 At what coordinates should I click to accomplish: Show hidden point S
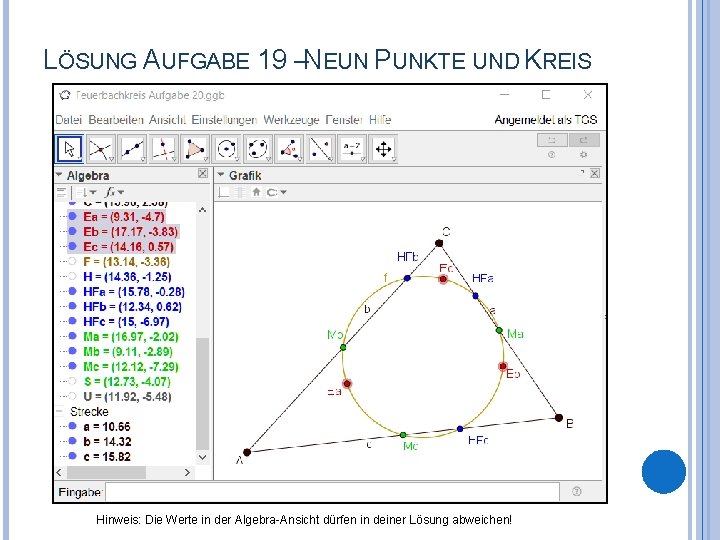[x=72, y=381]
